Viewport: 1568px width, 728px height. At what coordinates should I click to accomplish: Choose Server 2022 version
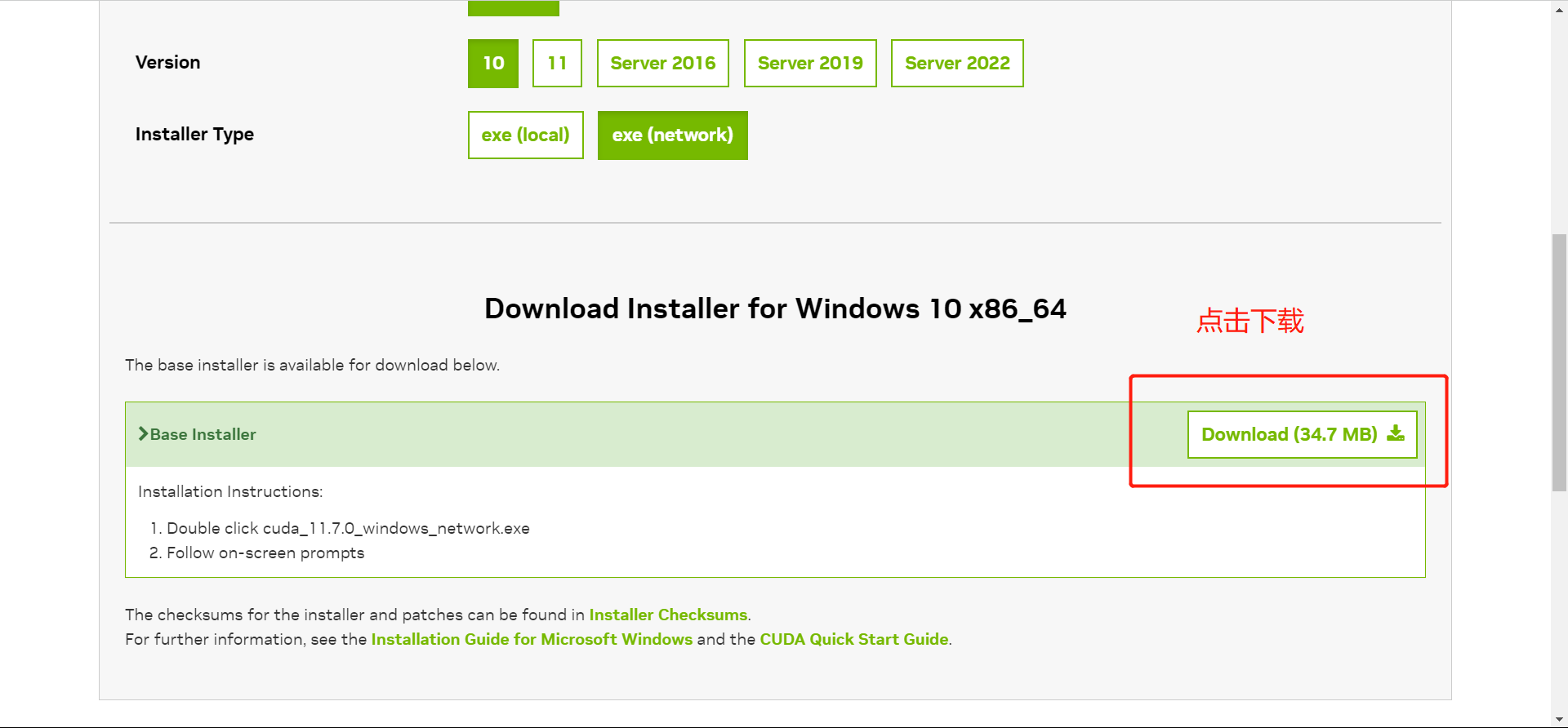[x=957, y=63]
